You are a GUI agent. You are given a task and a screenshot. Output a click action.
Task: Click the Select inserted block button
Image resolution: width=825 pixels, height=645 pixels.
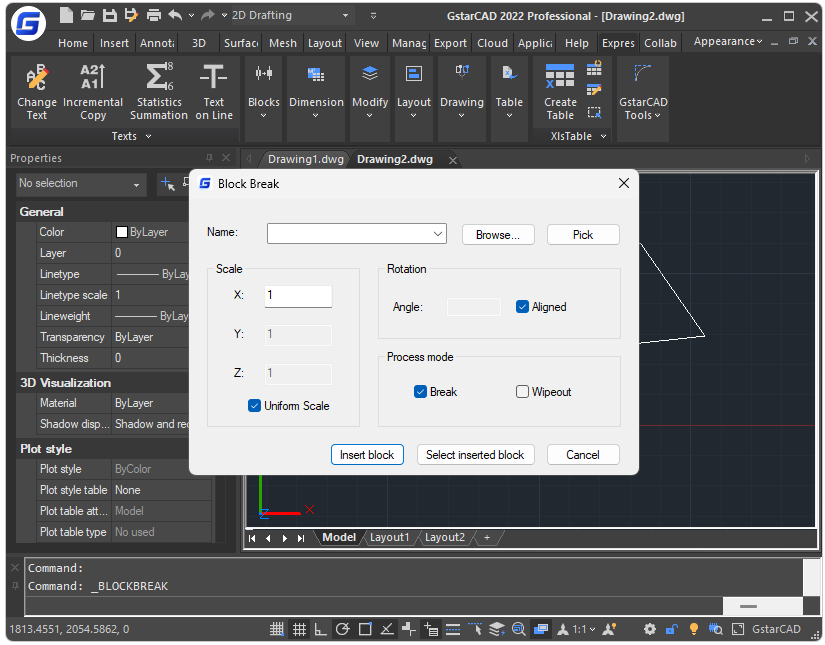tap(475, 455)
